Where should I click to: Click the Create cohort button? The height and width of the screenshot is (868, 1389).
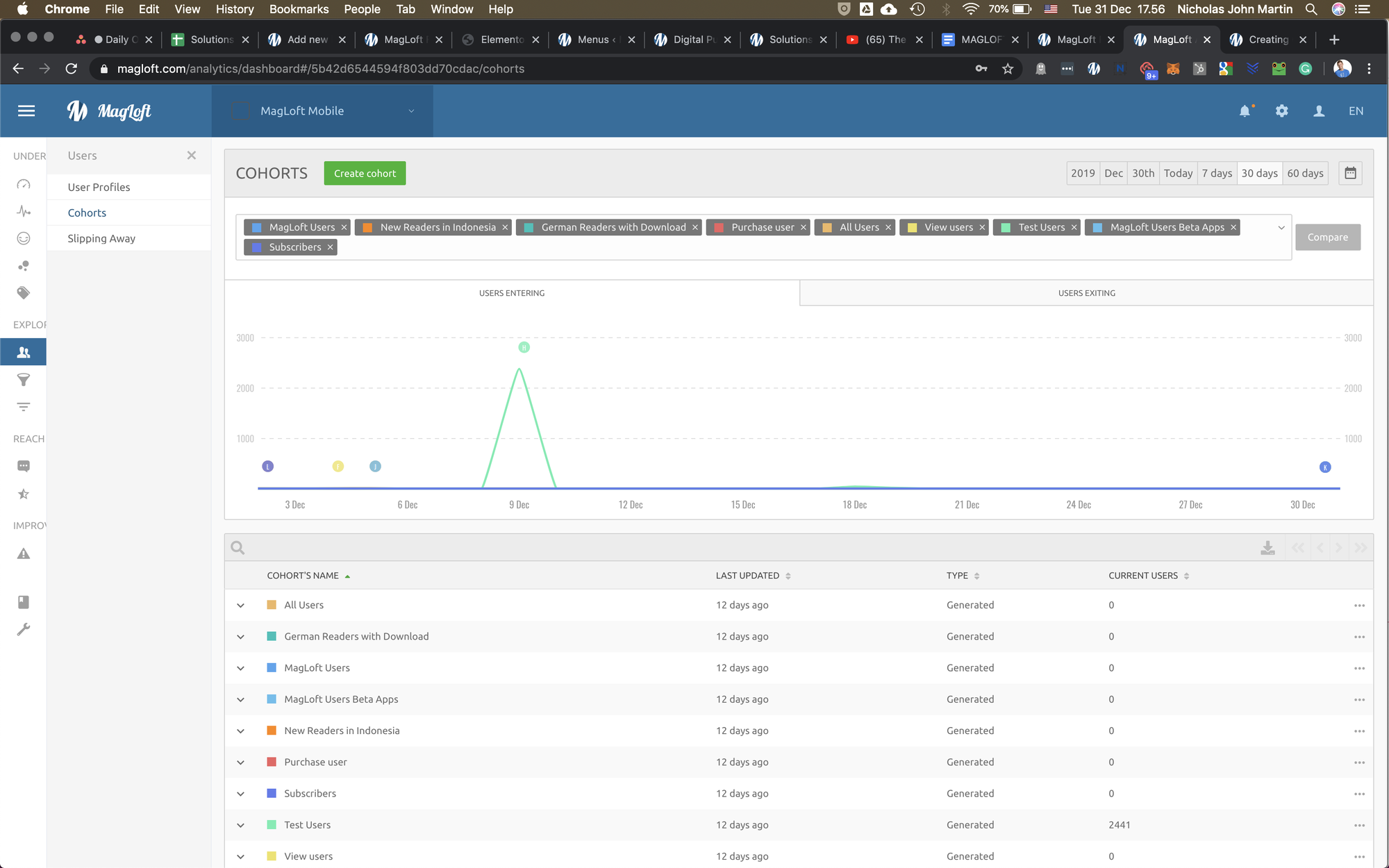pyautogui.click(x=365, y=173)
